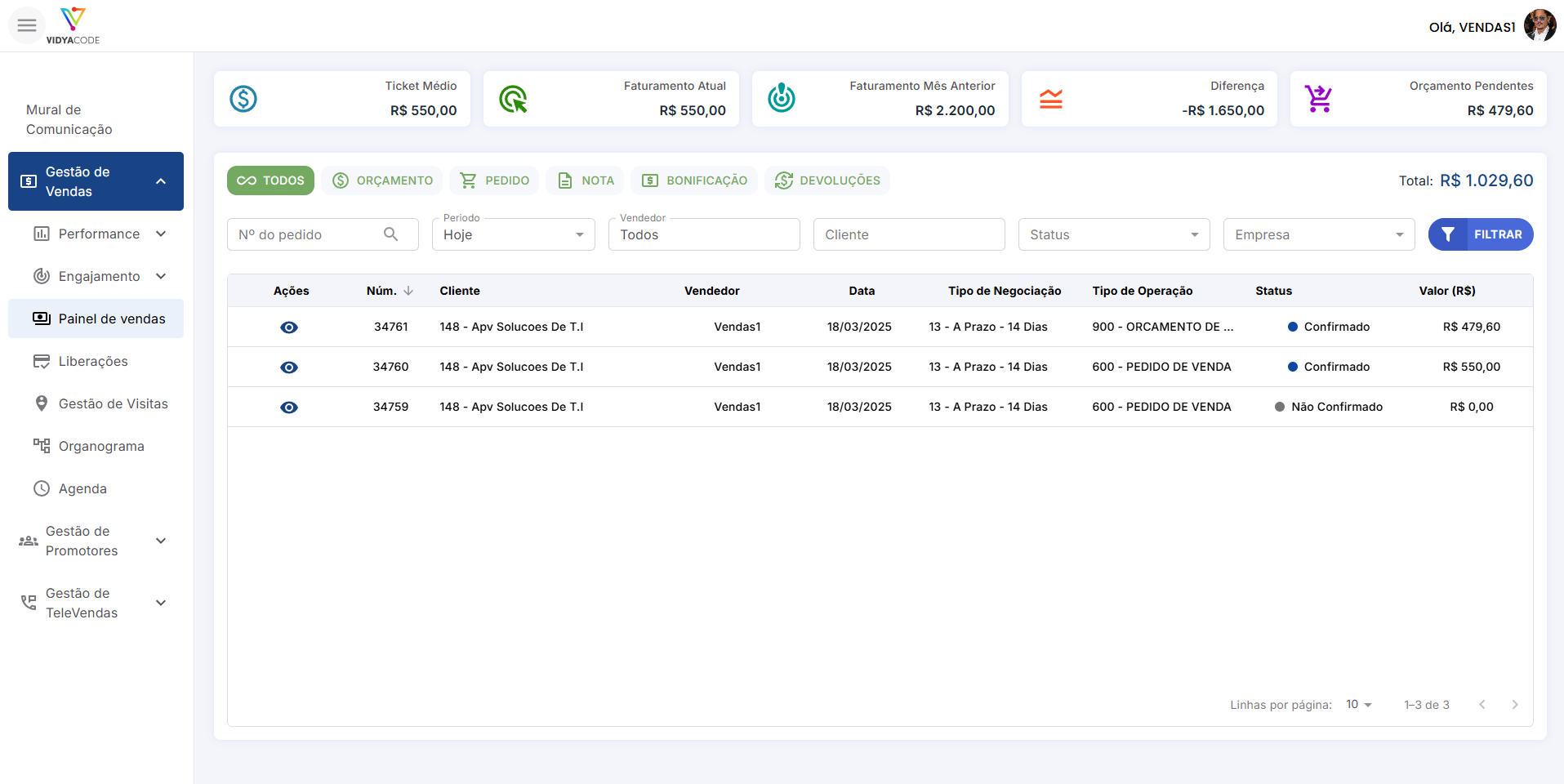View details of order 34761
Screen dimensions: 1564x784
[x=289, y=327]
